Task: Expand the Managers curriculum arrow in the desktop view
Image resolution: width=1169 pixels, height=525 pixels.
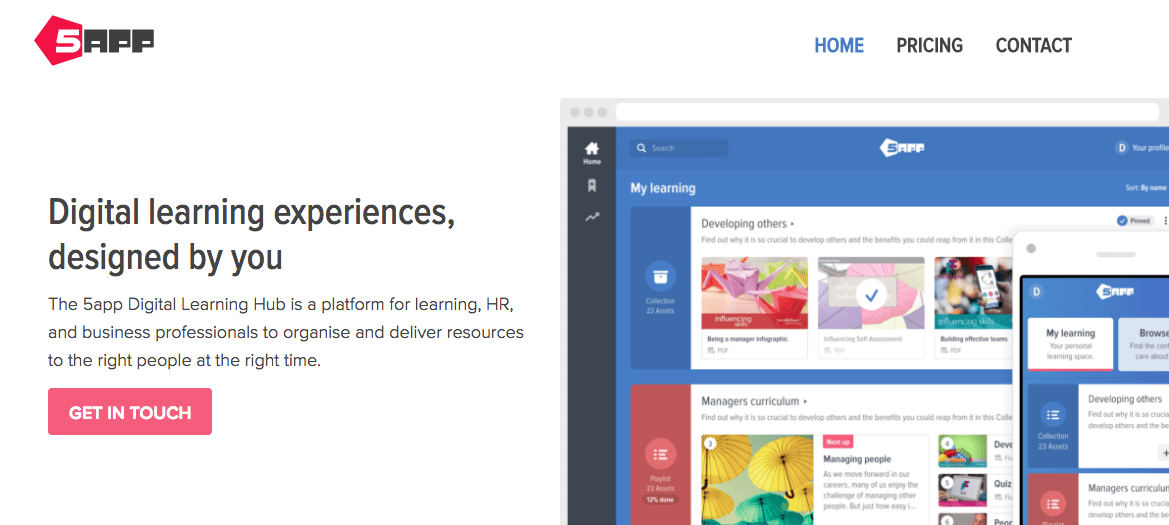Action: 805,401
